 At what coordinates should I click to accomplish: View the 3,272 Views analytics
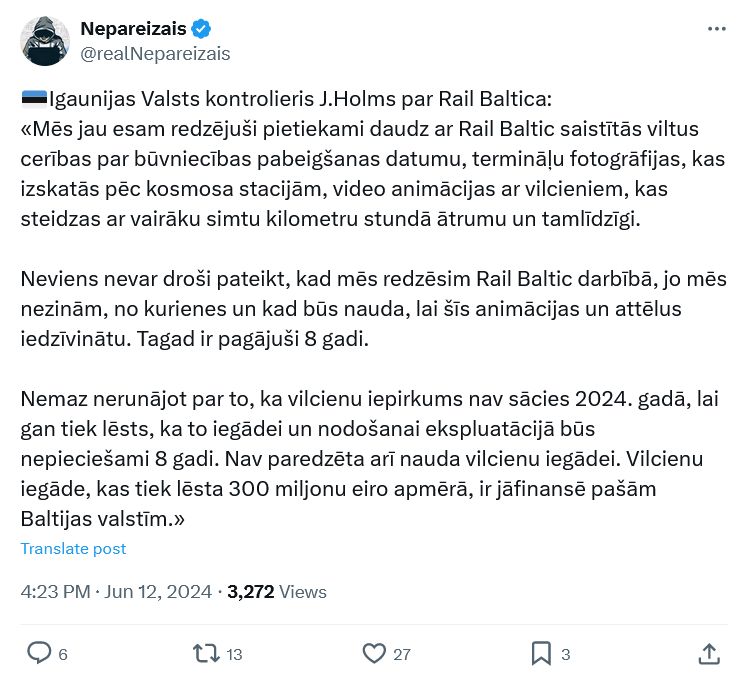coord(277,591)
